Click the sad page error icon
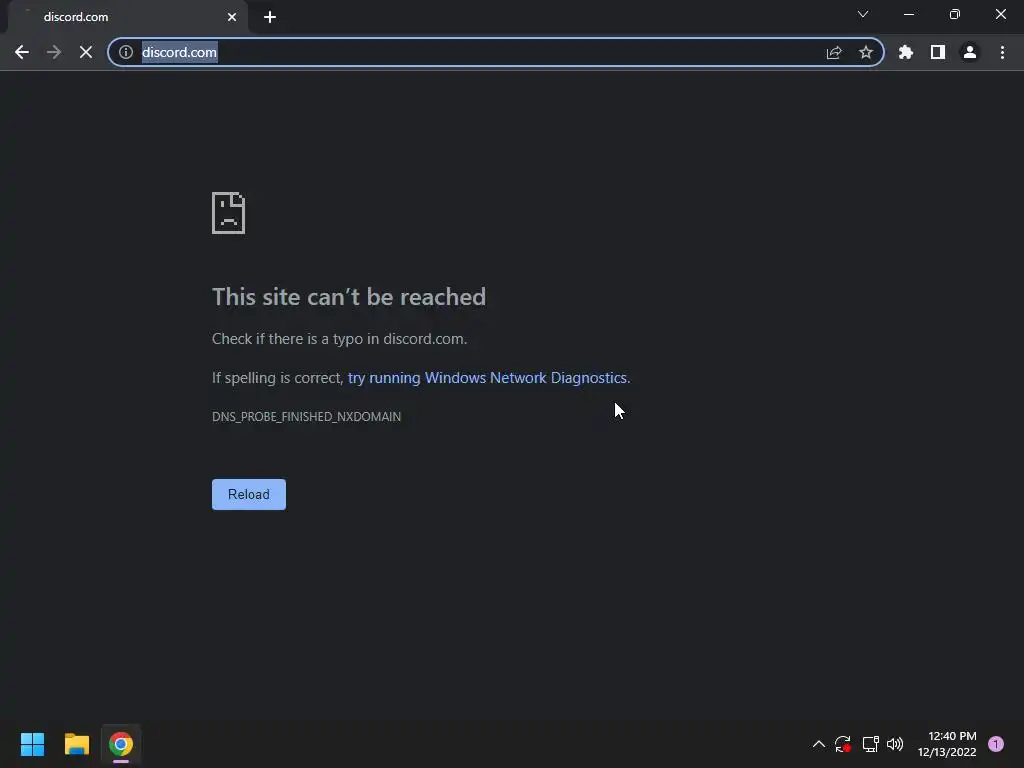The image size is (1024, 768). (x=229, y=213)
